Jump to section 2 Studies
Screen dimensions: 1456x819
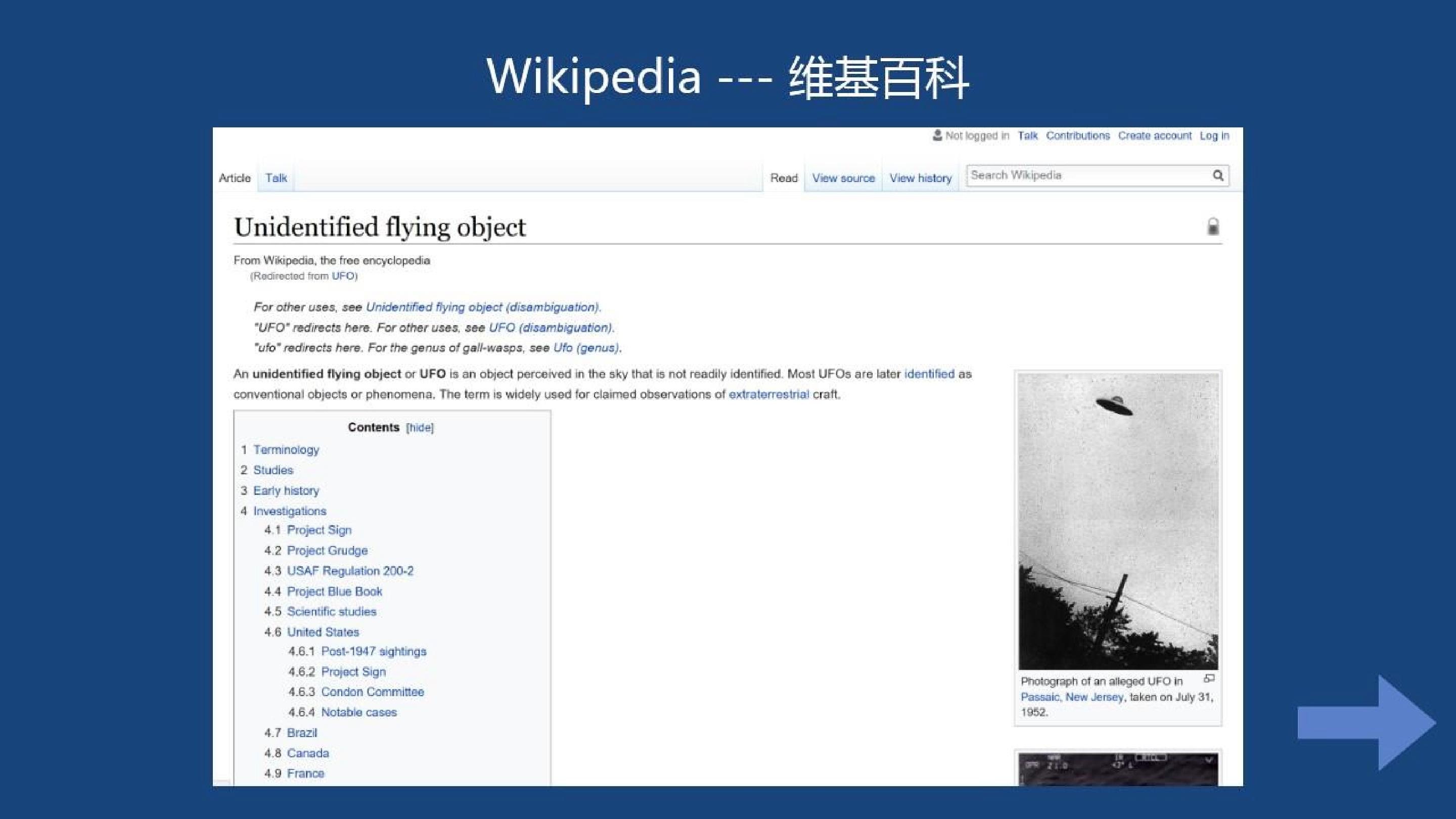(x=273, y=470)
